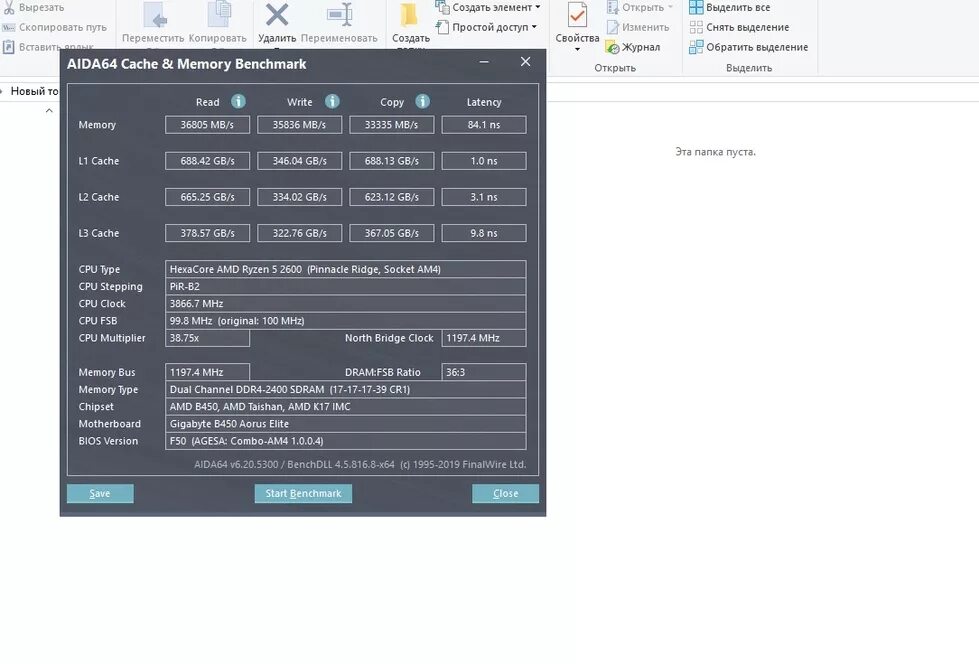Click the Delete (Удалить) red X icon
979x664 pixels.
click(x=277, y=15)
